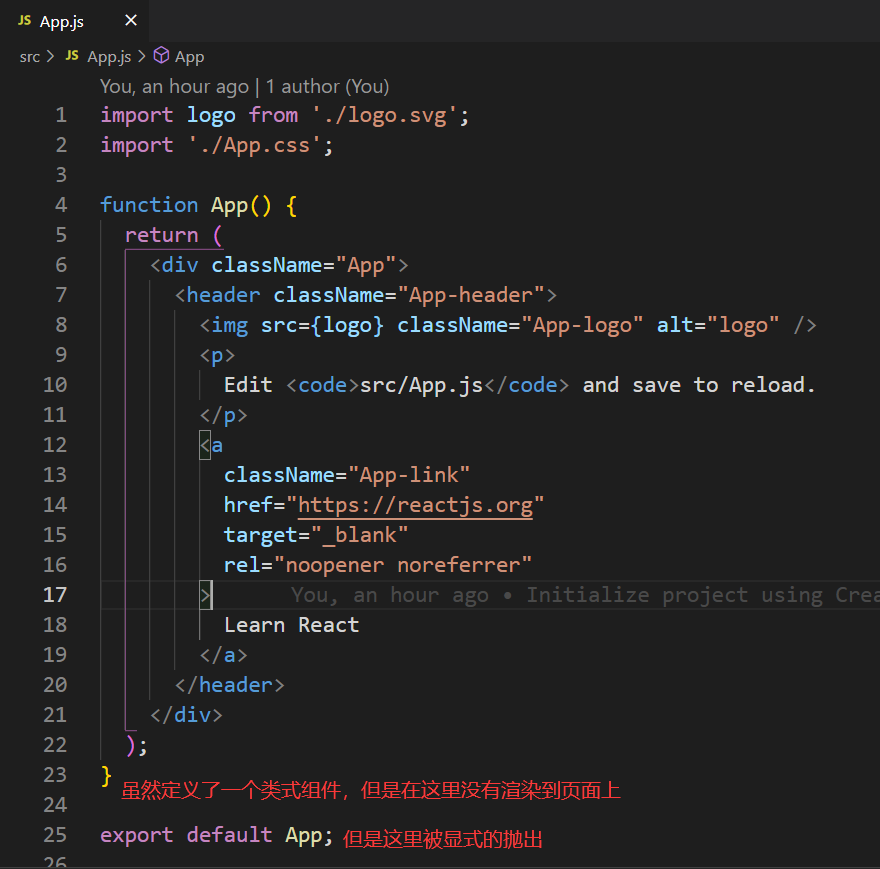
Task: Click "You, an hour ago" CodeLens text
Action: coord(174,86)
